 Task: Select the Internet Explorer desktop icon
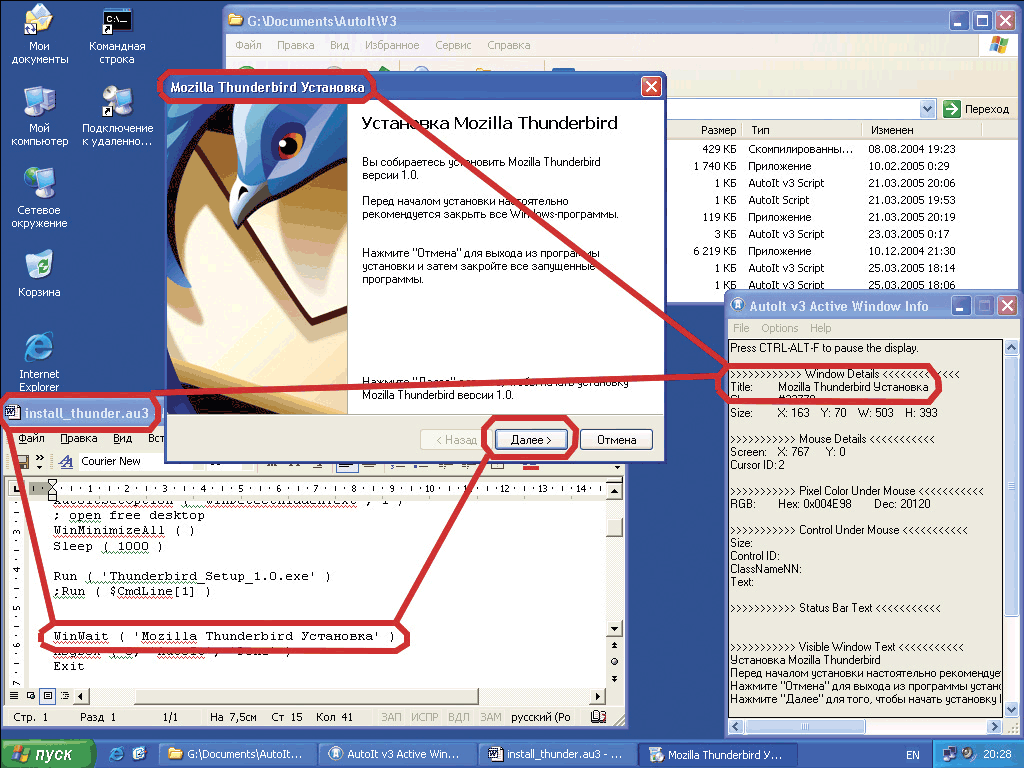tap(39, 362)
